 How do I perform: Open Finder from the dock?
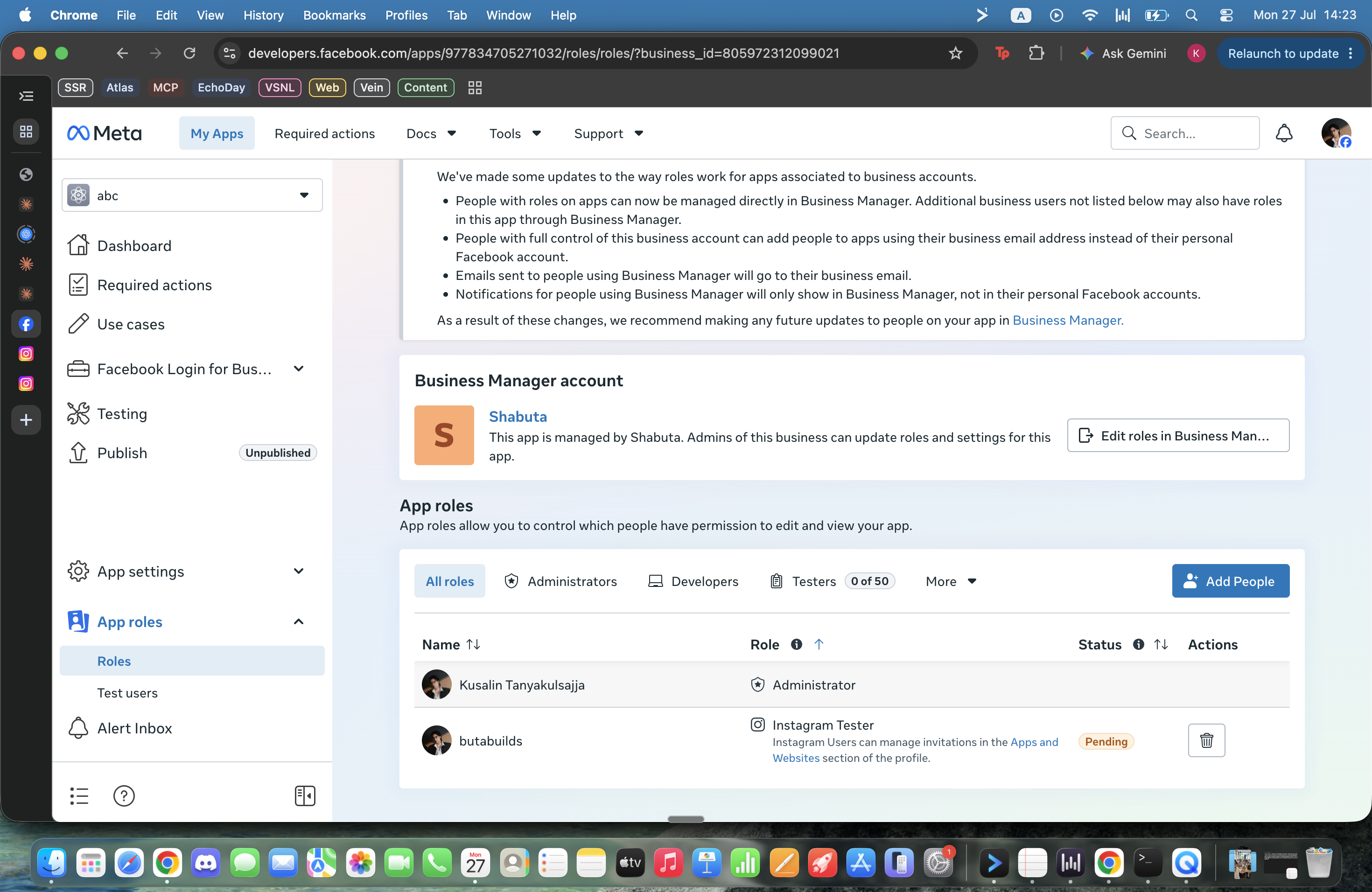click(x=52, y=863)
